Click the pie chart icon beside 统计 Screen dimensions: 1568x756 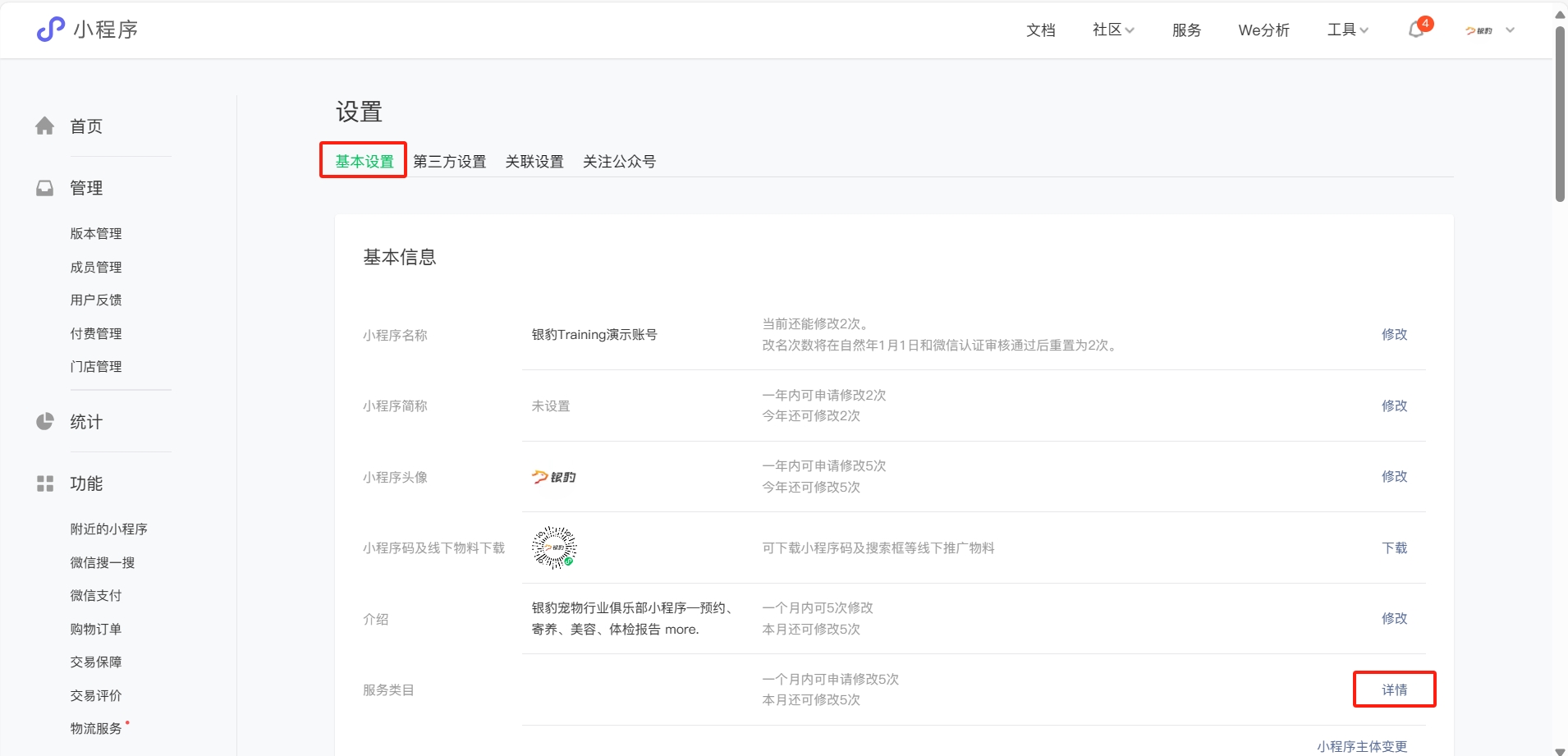(45, 422)
